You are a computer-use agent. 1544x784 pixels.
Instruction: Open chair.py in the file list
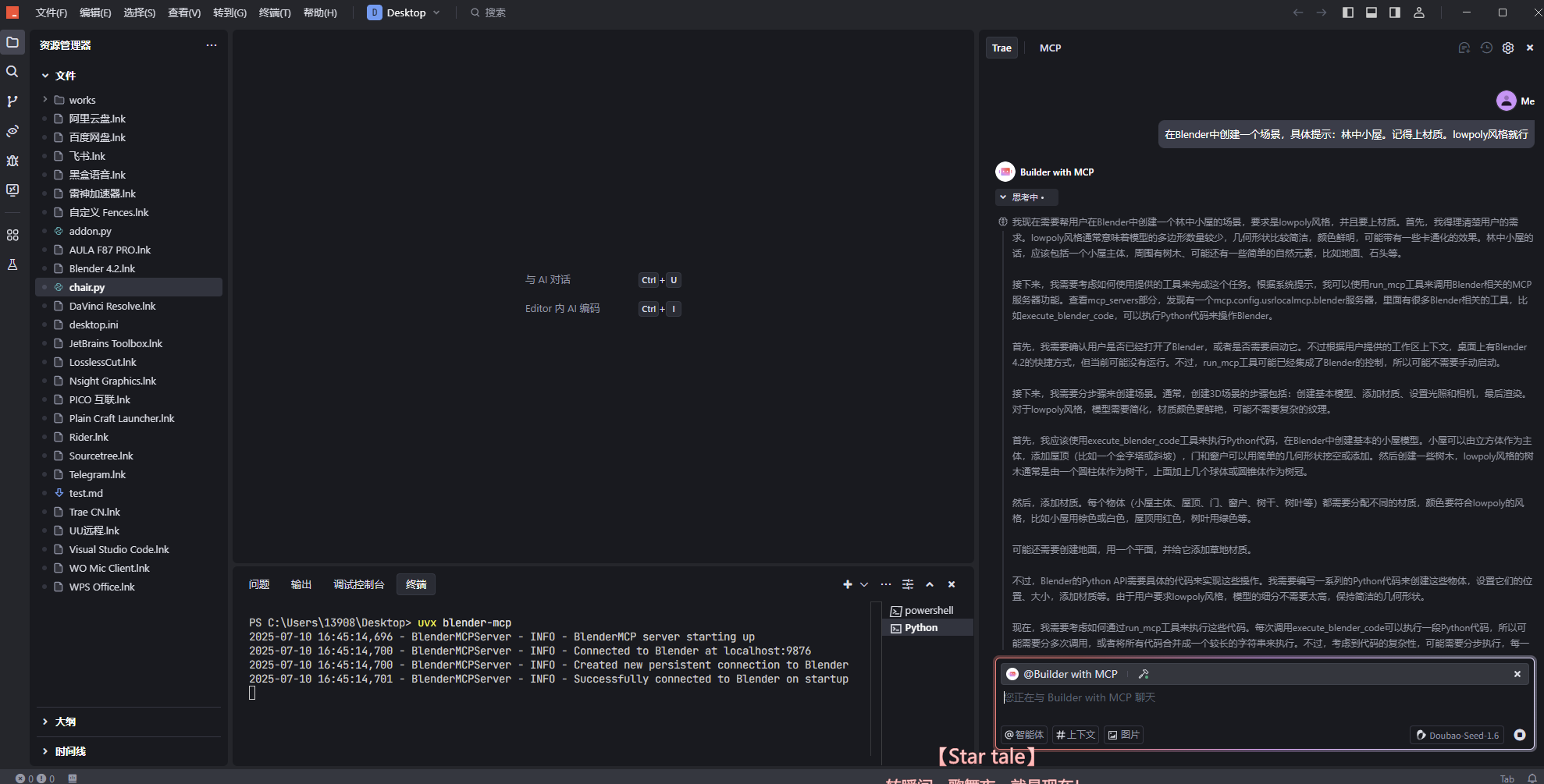coord(87,287)
